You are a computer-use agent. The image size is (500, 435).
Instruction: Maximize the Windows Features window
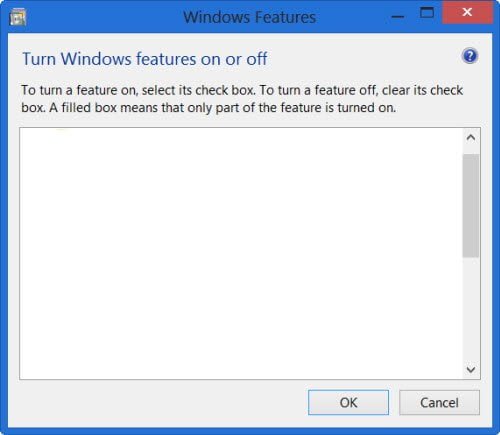point(427,13)
